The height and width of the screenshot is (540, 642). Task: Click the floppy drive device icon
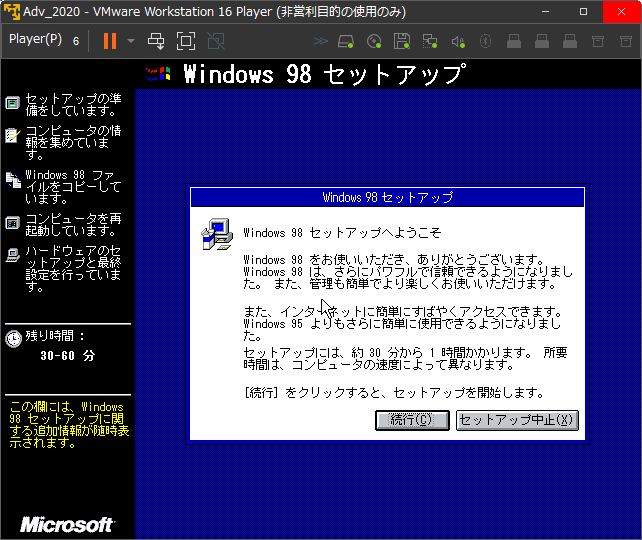point(402,41)
